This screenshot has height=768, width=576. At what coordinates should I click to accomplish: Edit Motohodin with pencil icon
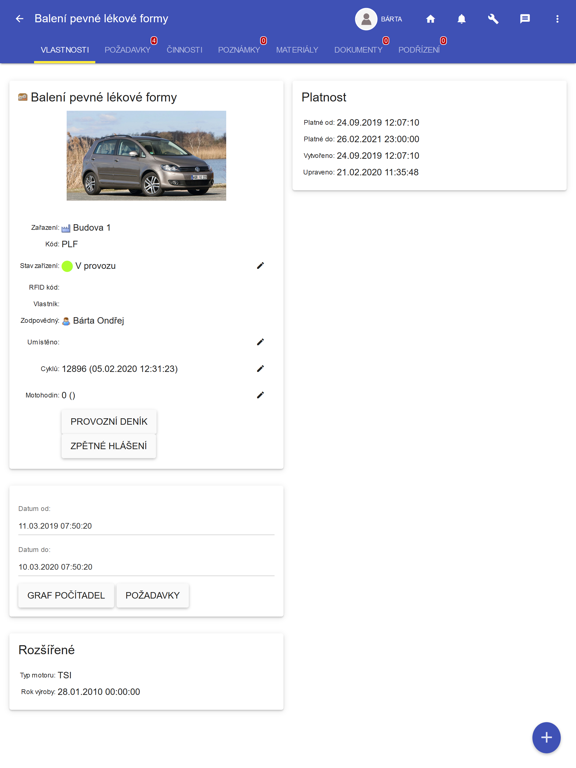pos(260,395)
